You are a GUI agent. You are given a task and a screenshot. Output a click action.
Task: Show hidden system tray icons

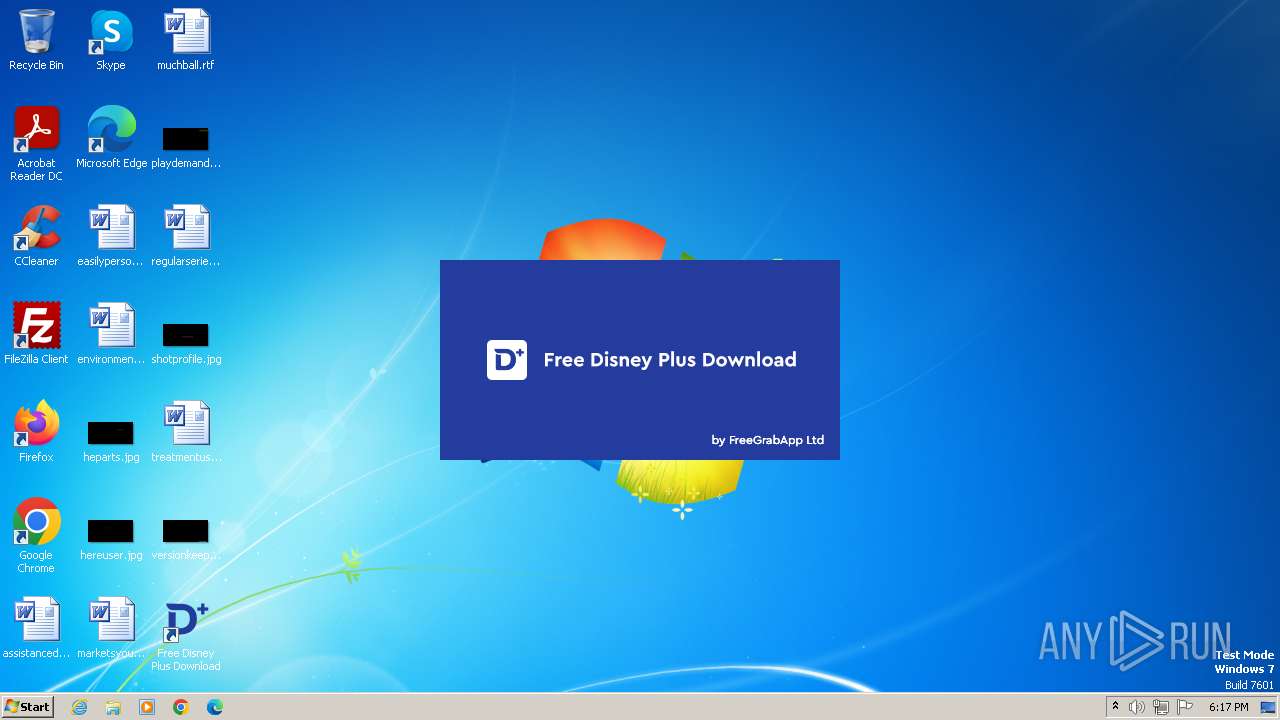click(1115, 707)
